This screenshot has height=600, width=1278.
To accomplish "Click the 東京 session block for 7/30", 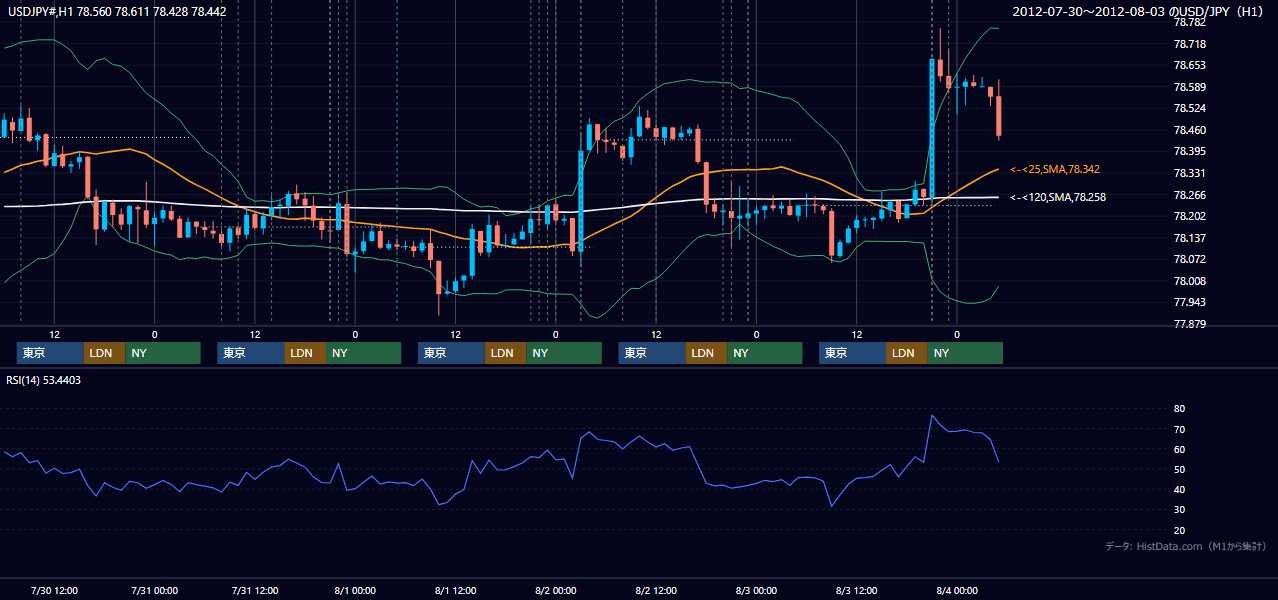I will 50,353.
